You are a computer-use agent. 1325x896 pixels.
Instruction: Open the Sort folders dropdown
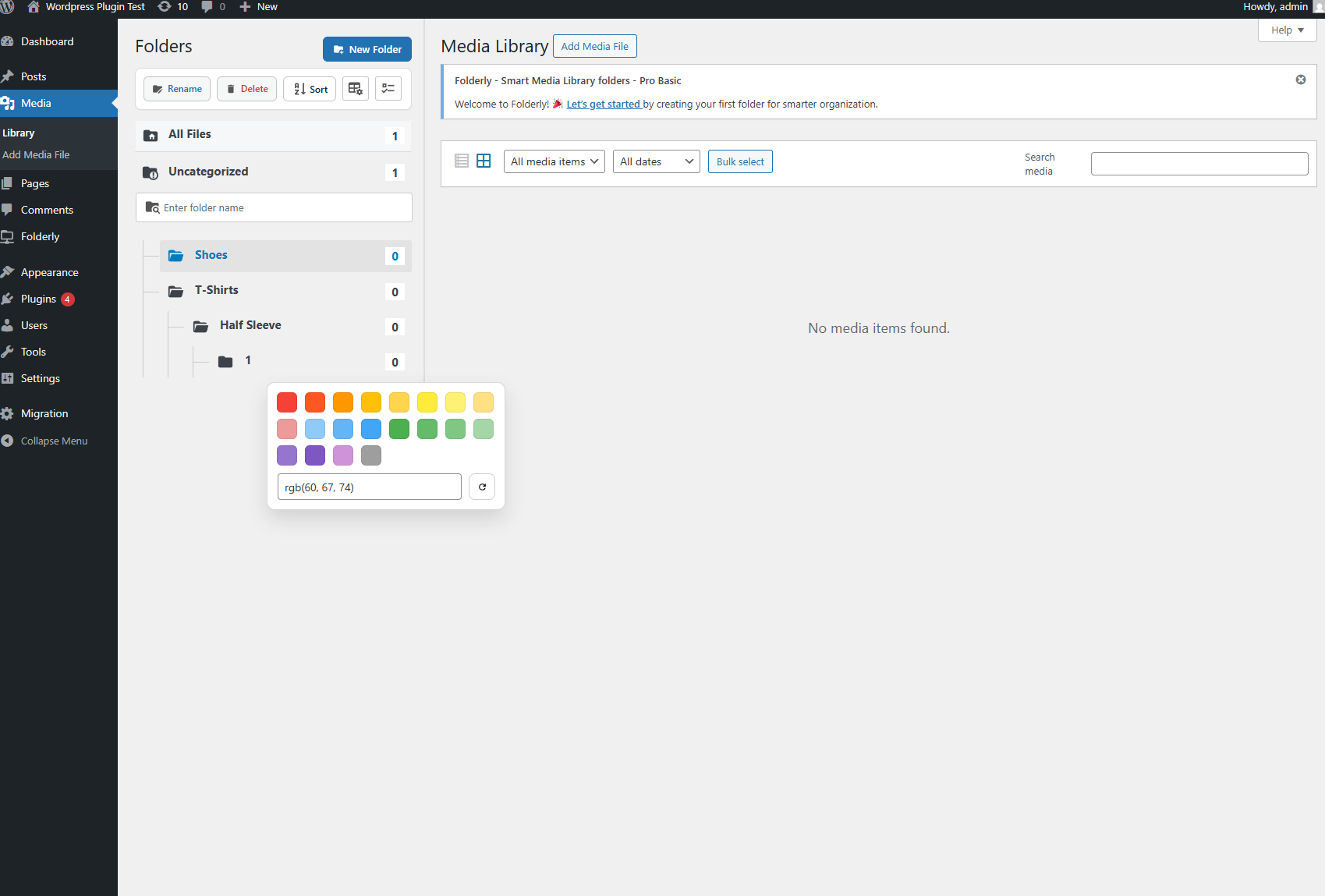(x=310, y=89)
